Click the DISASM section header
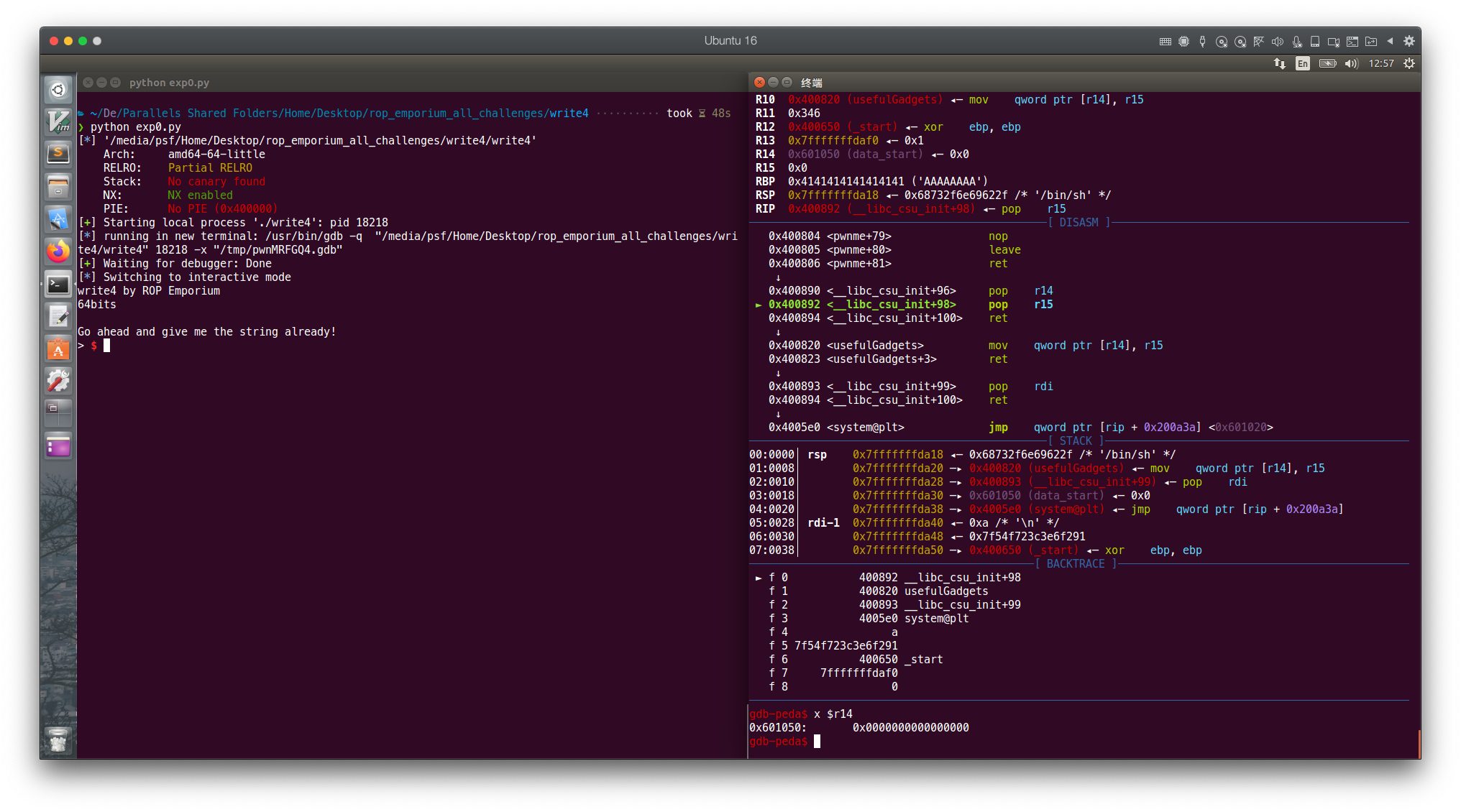The height and width of the screenshot is (812, 1461). coord(1078,223)
